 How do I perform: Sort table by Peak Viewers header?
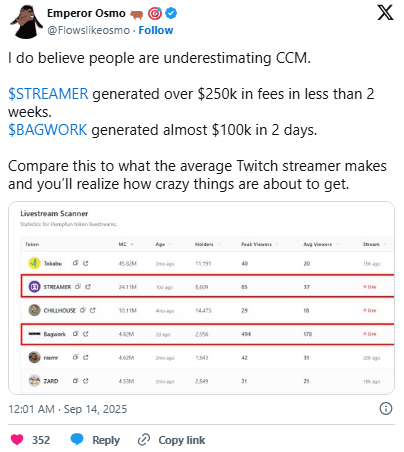pyautogui.click(x=256, y=244)
